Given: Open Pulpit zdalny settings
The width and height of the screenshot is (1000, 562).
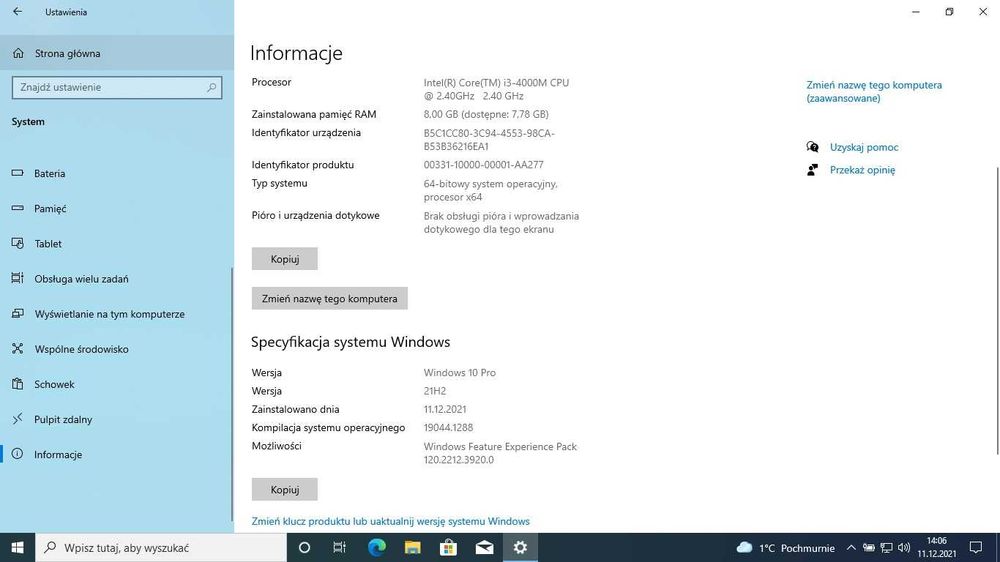Looking at the screenshot, I should click(117, 419).
